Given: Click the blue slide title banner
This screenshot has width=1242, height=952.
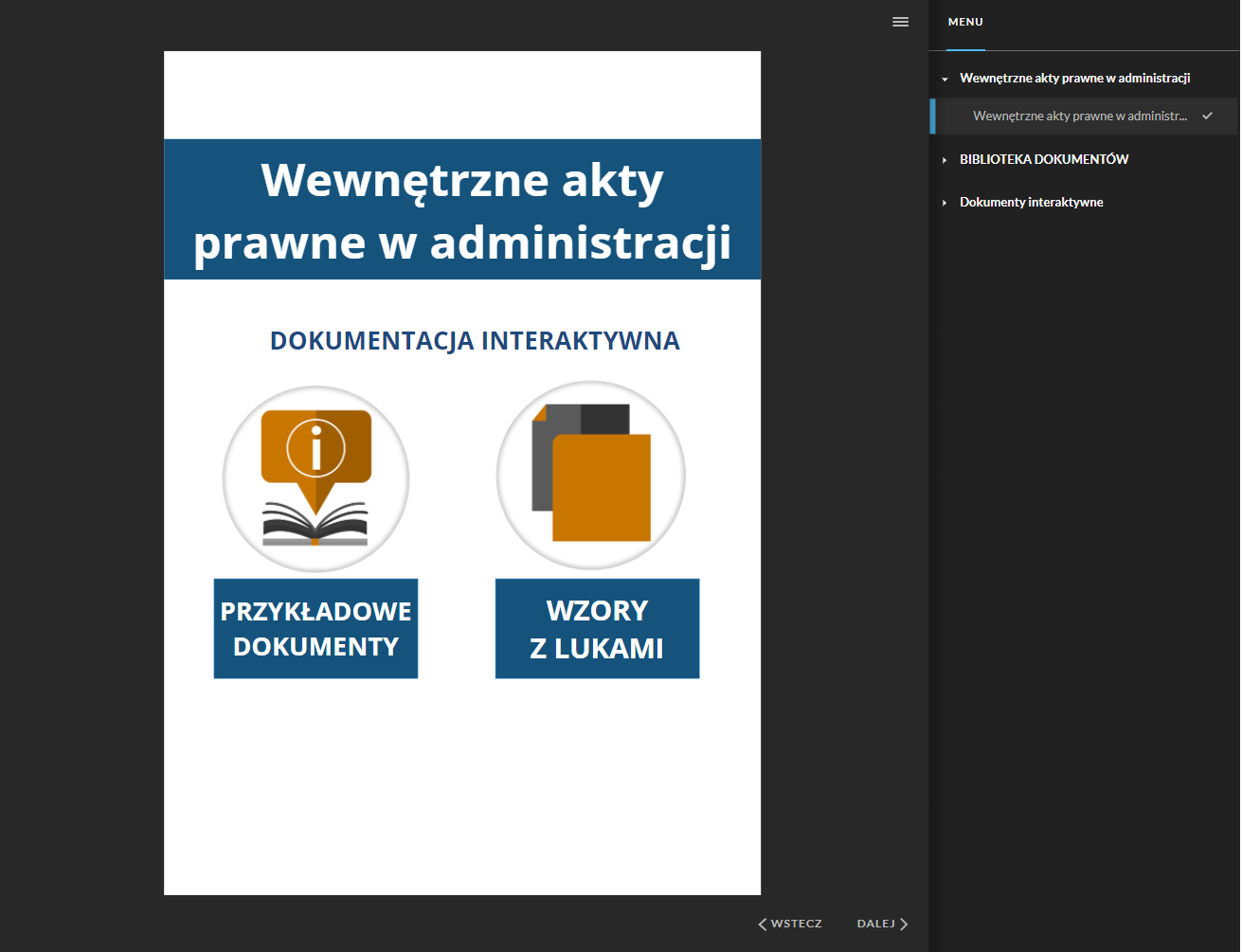Looking at the screenshot, I should 462,209.
